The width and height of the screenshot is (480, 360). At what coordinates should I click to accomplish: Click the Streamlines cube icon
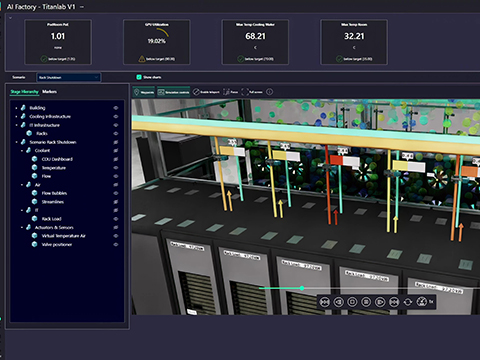34,202
